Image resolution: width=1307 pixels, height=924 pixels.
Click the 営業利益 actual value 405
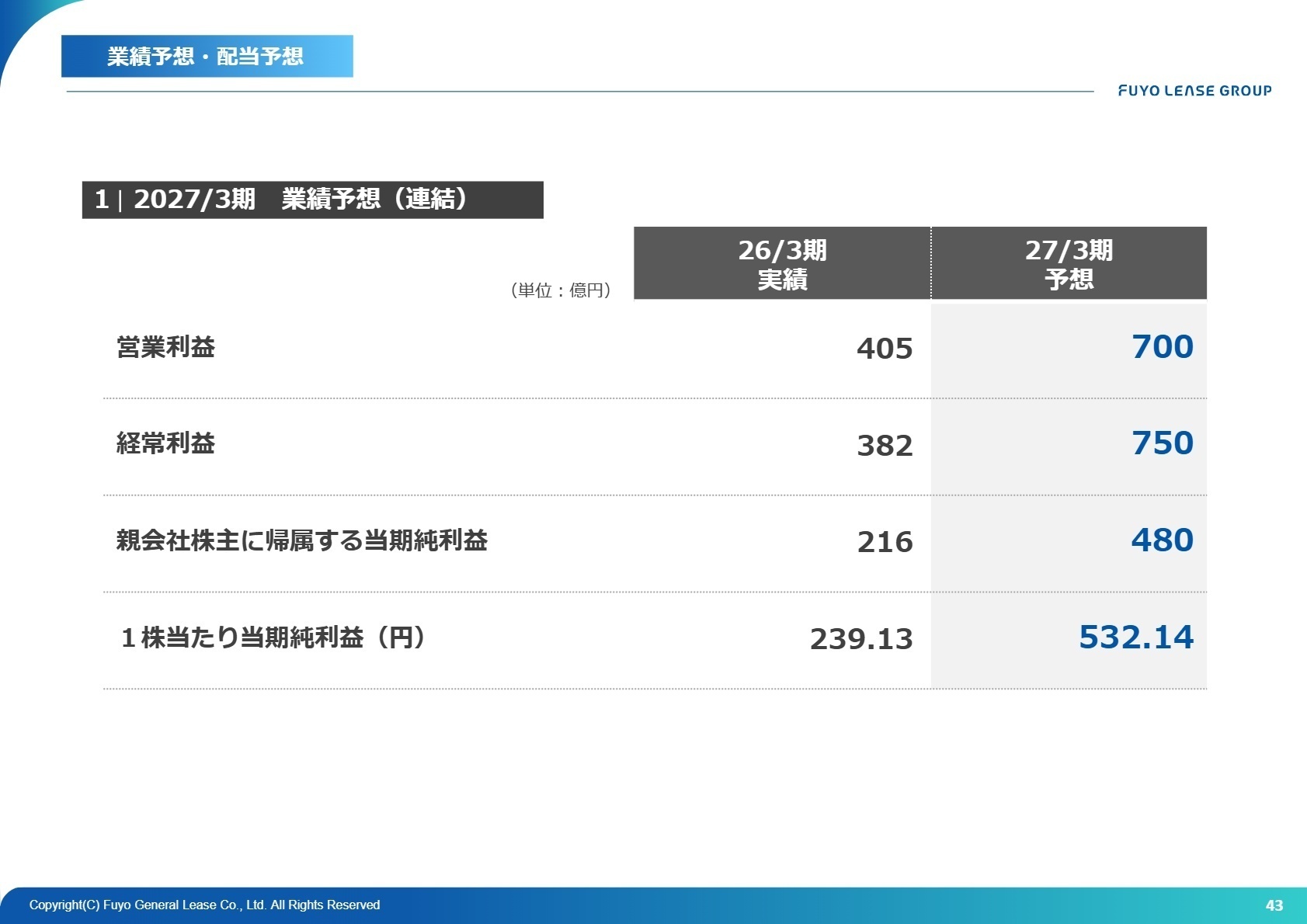click(885, 349)
